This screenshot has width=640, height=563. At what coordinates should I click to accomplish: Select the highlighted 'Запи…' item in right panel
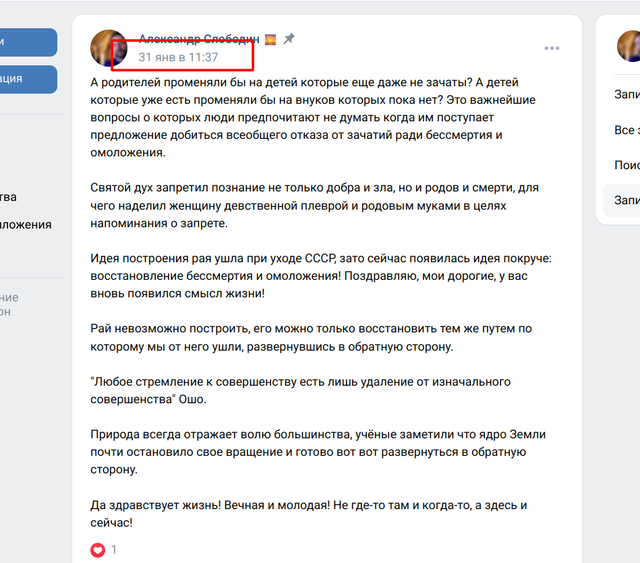[x=622, y=200]
